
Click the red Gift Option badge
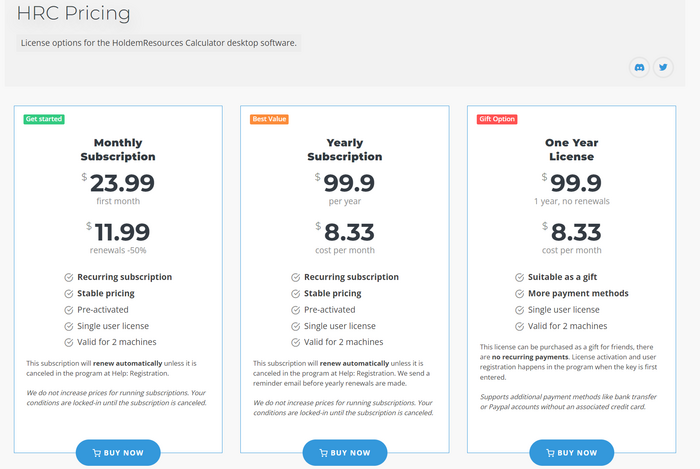click(x=497, y=119)
